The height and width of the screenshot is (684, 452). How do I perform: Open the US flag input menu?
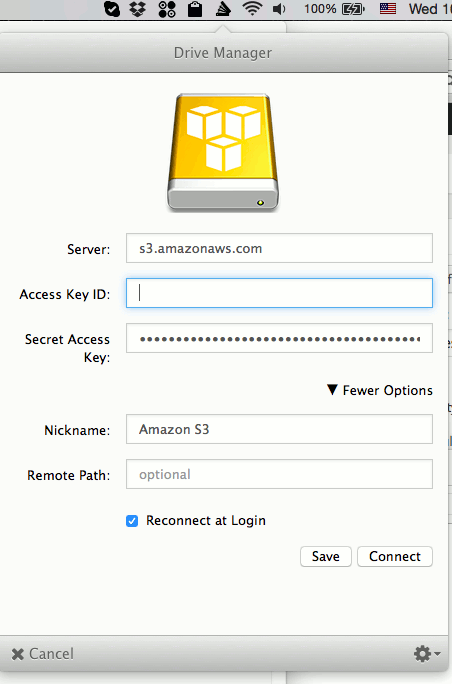point(387,9)
